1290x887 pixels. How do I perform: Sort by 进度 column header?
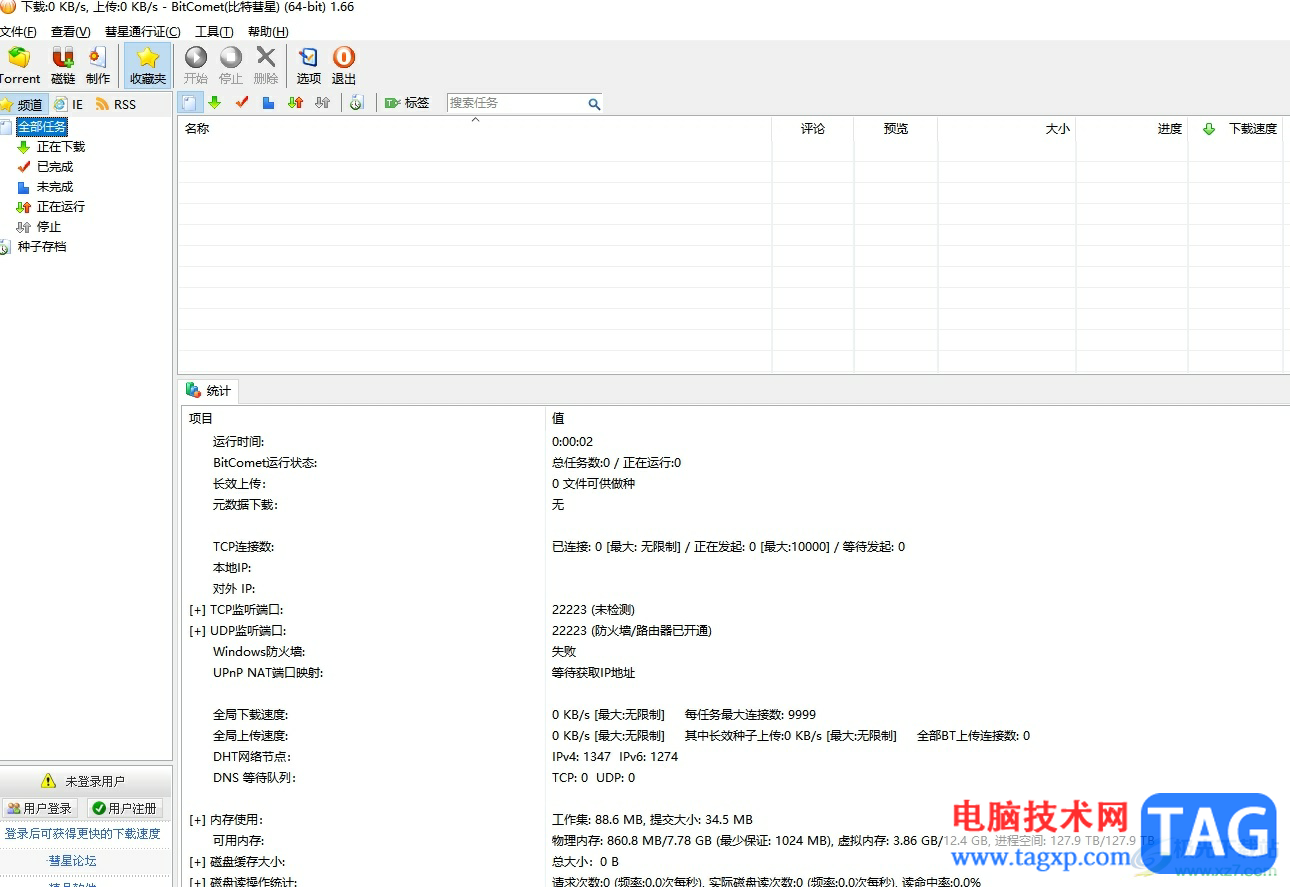click(1132, 128)
